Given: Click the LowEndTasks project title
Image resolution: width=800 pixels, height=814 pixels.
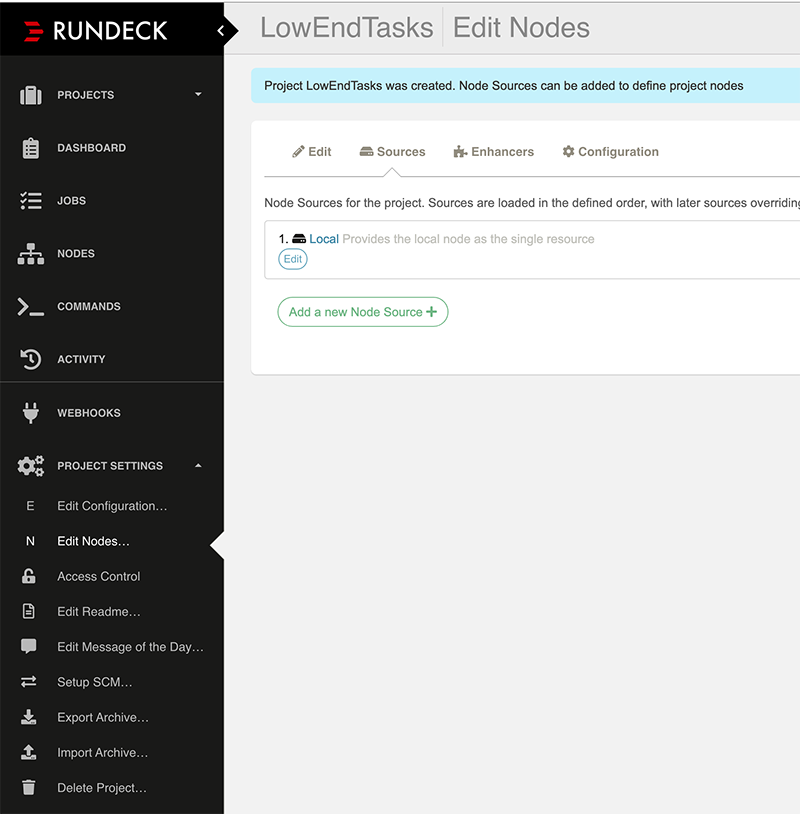Looking at the screenshot, I should click(x=347, y=28).
